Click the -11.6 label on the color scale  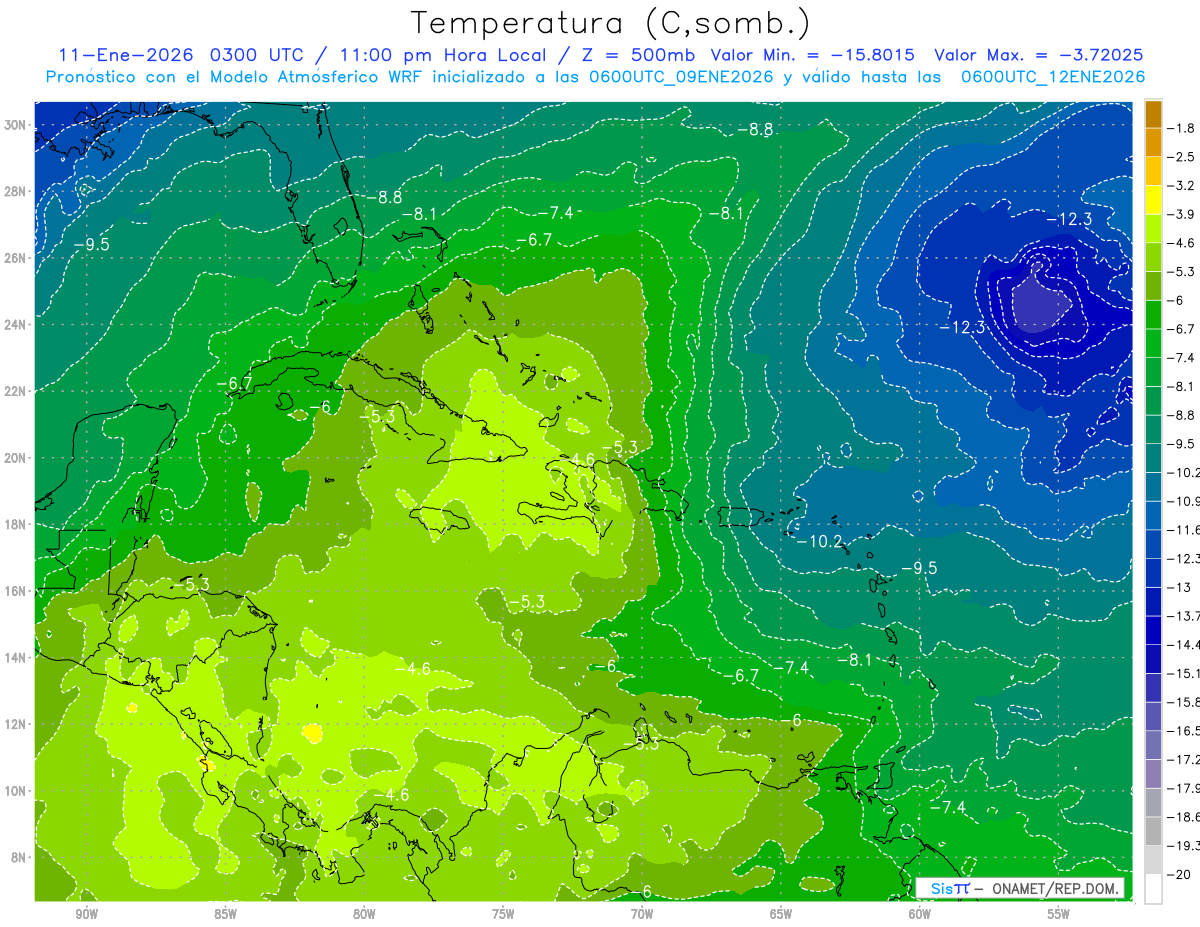[x=1183, y=530]
